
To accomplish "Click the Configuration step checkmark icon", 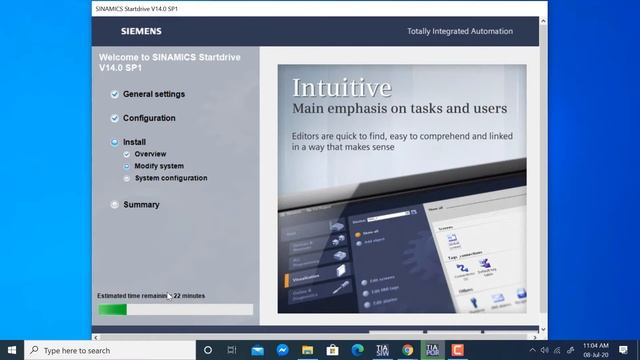I will click(x=115, y=118).
